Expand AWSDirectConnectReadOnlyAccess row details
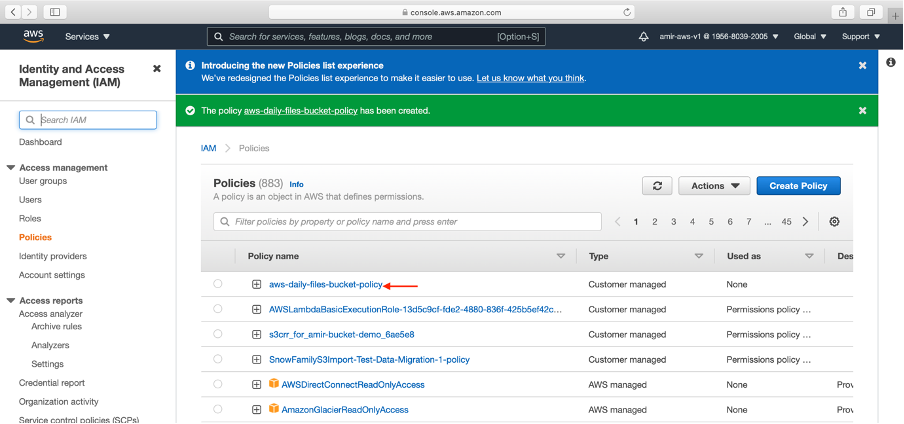Image resolution: width=904 pixels, height=424 pixels. click(x=257, y=385)
